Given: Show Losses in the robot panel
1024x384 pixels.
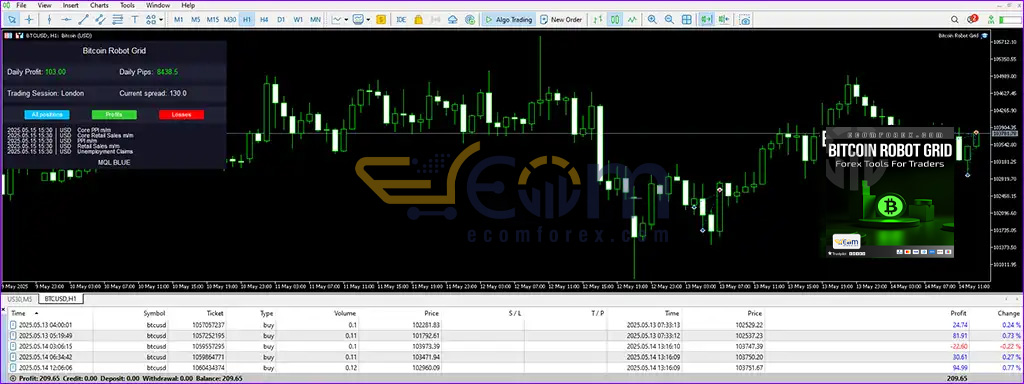Looking at the screenshot, I should (182, 114).
